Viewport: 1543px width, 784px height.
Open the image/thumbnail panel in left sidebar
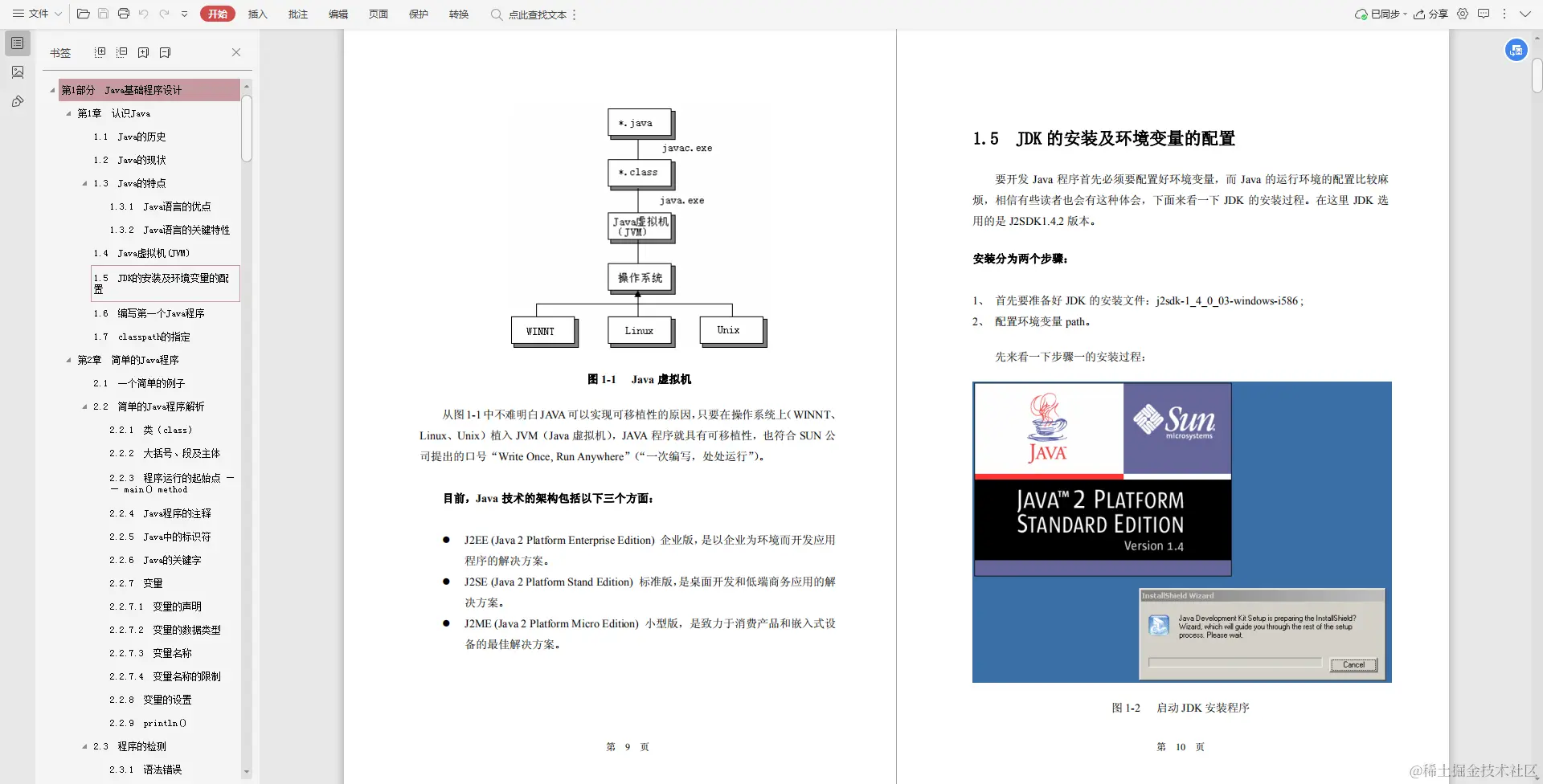(x=18, y=72)
